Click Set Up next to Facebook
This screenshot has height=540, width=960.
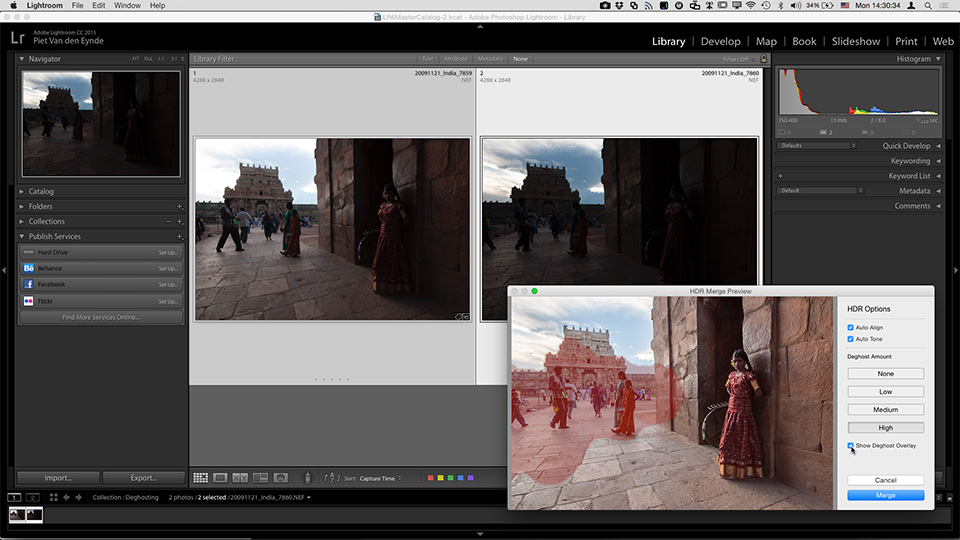(168, 284)
